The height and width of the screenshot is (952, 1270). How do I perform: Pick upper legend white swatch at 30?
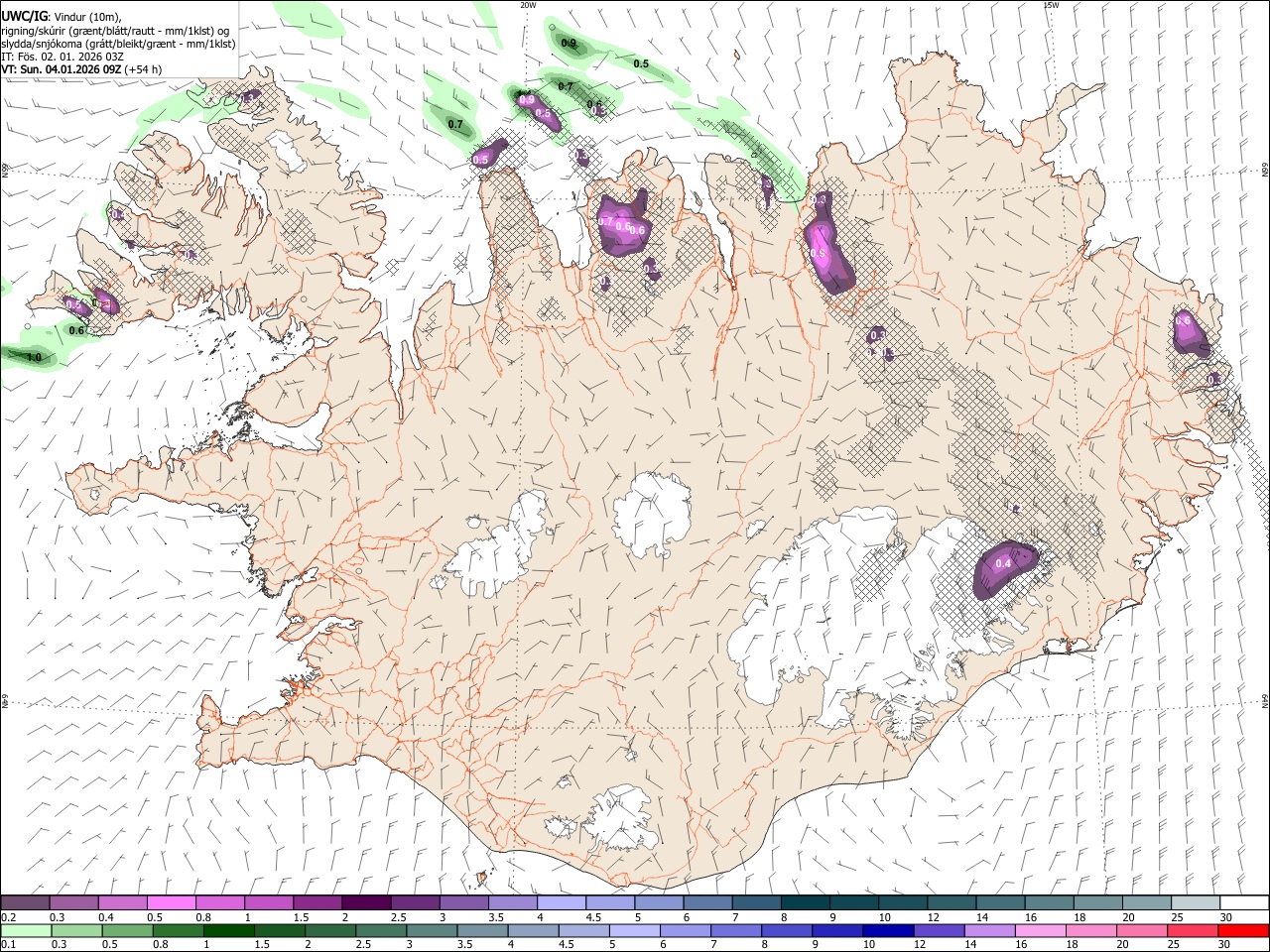coord(1244,903)
